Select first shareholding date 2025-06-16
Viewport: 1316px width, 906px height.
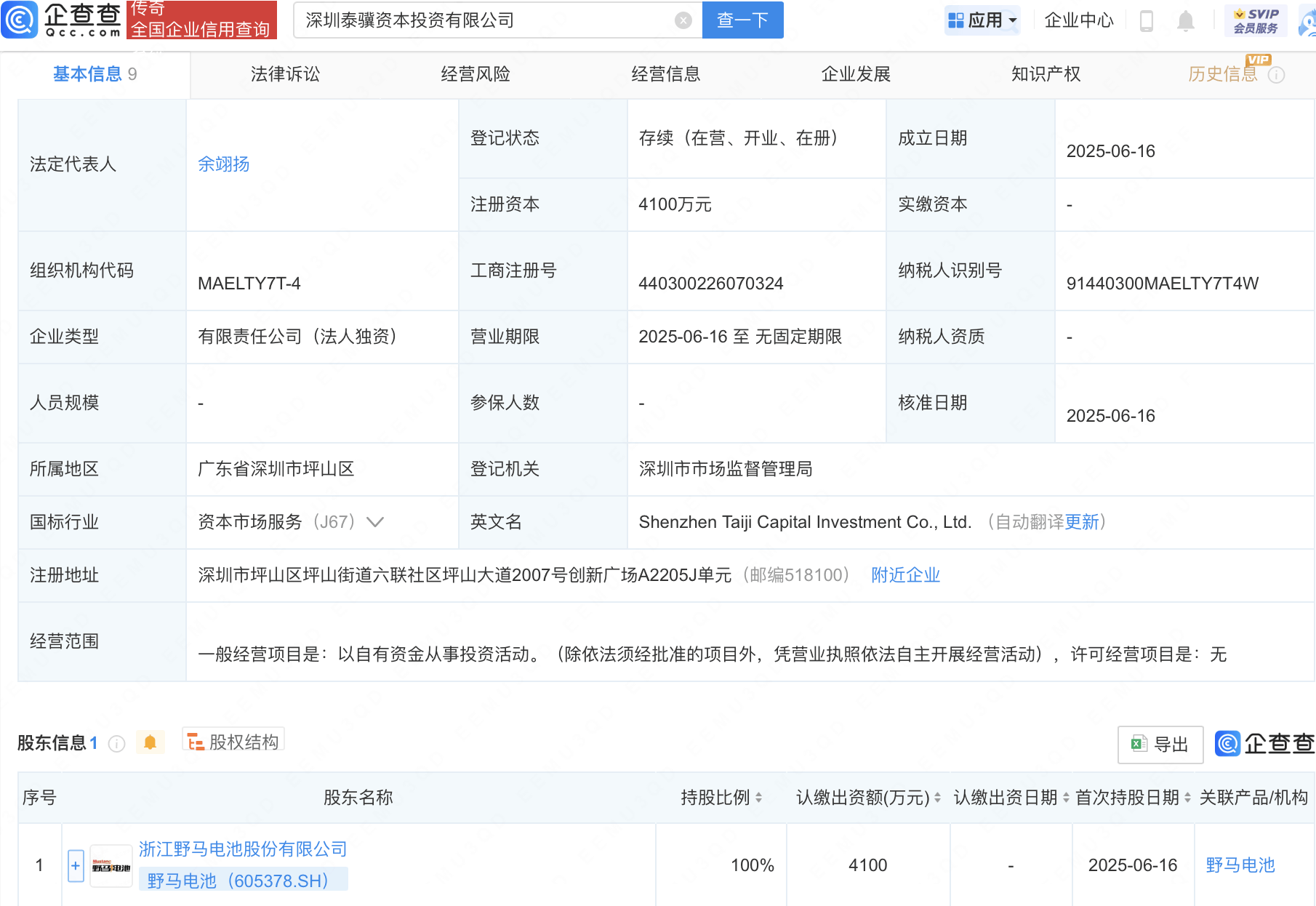(x=1133, y=865)
